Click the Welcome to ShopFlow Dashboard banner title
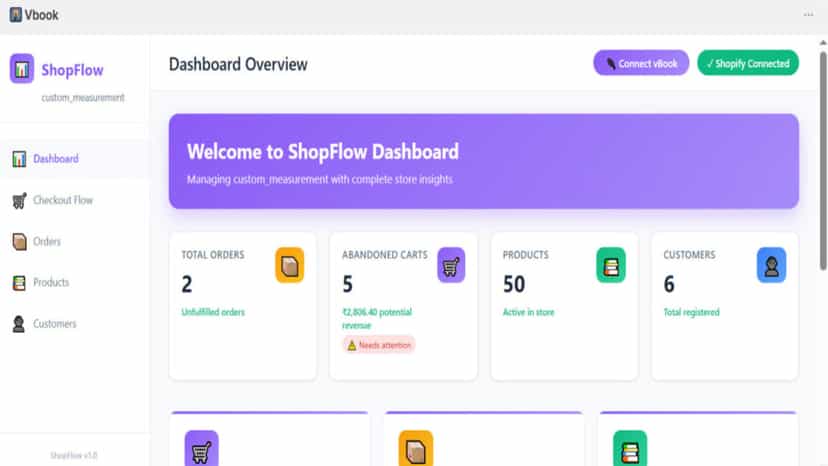828x466 pixels. coord(323,152)
